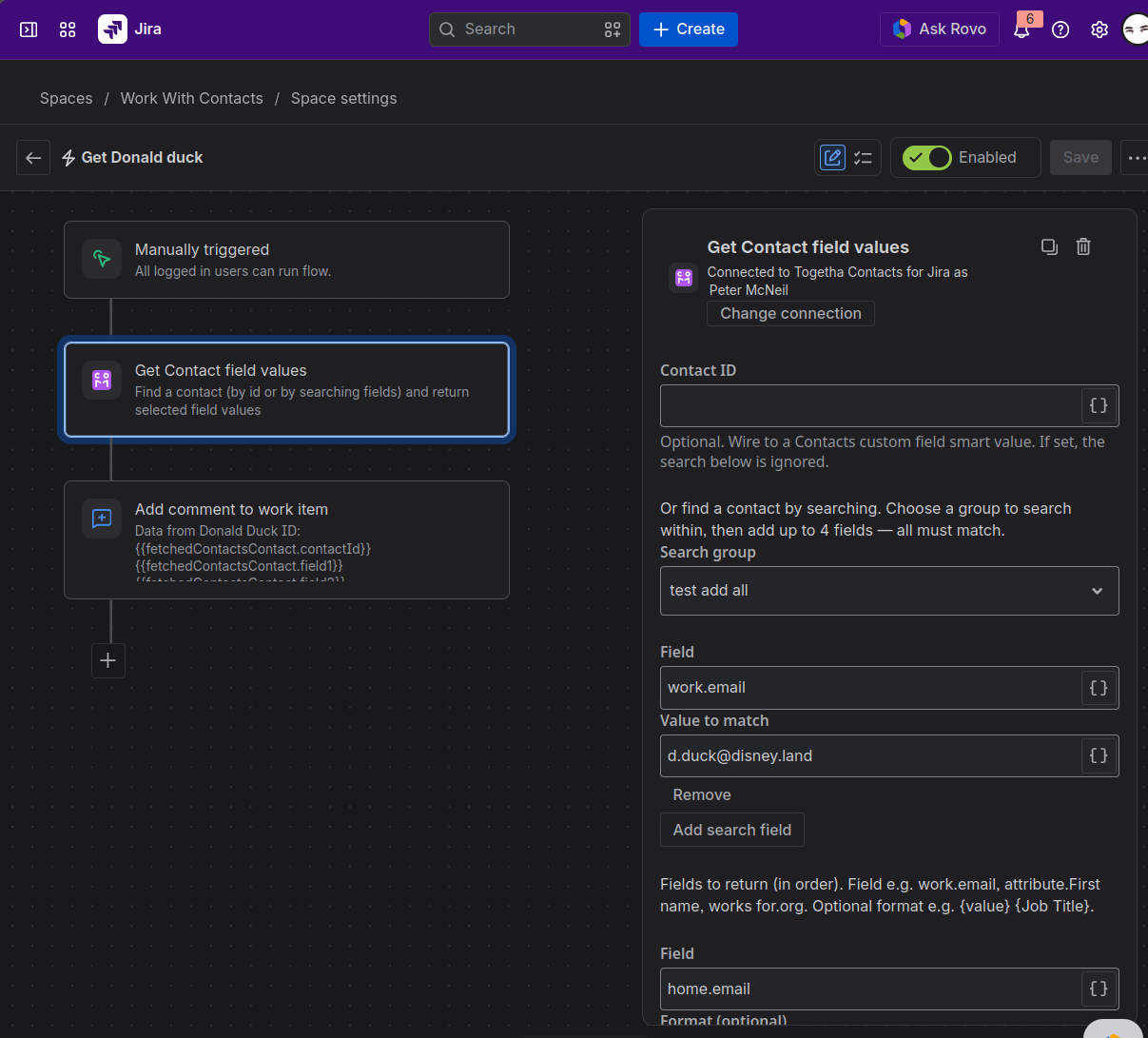Add a new step with plus button
The height and width of the screenshot is (1038, 1148).
pyautogui.click(x=108, y=660)
